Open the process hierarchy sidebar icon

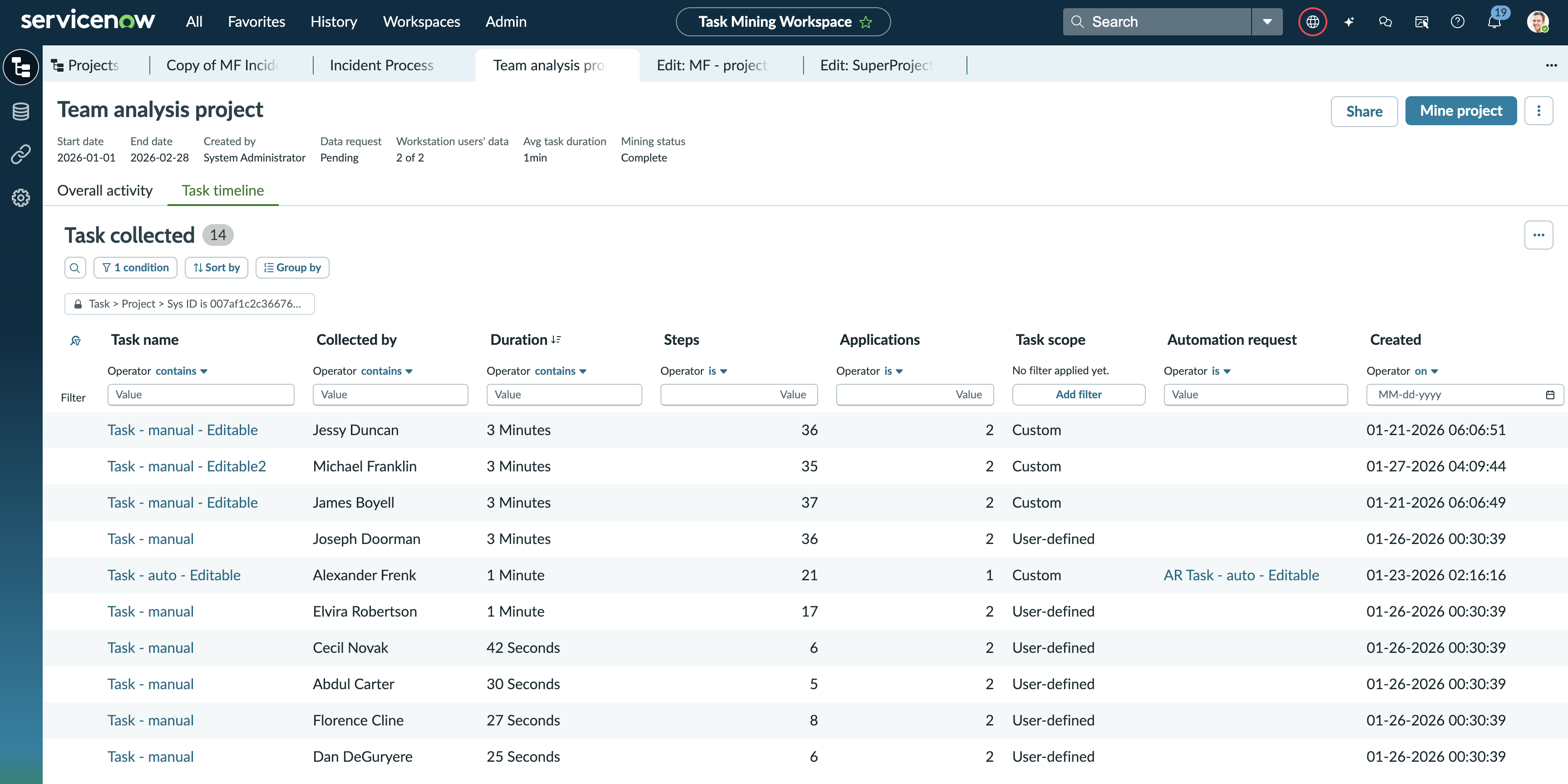tap(21, 67)
